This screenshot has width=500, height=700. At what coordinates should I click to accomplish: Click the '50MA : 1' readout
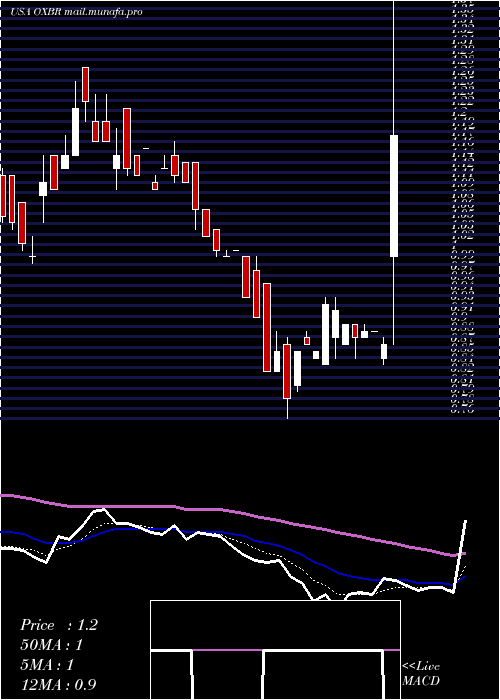[x=51, y=645]
